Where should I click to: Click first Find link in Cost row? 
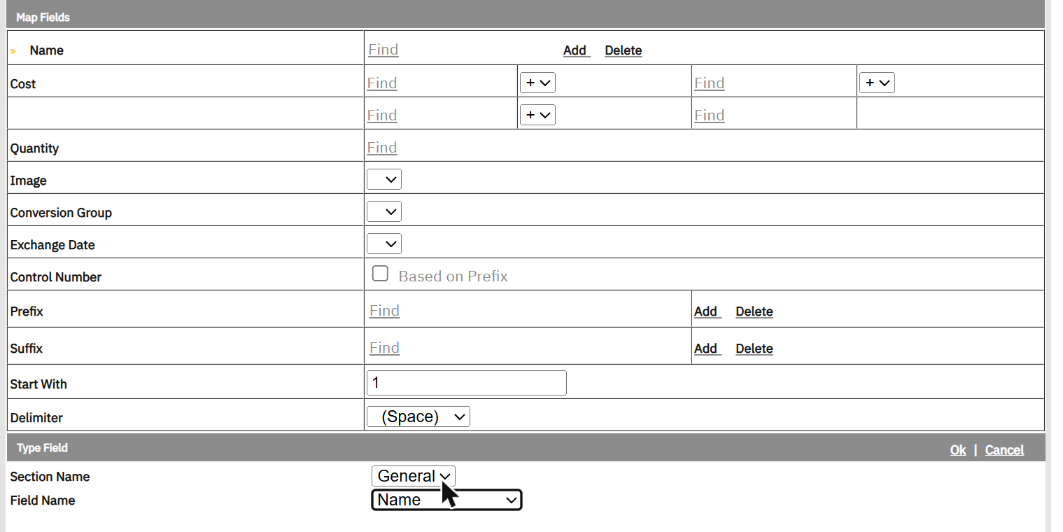coord(382,83)
